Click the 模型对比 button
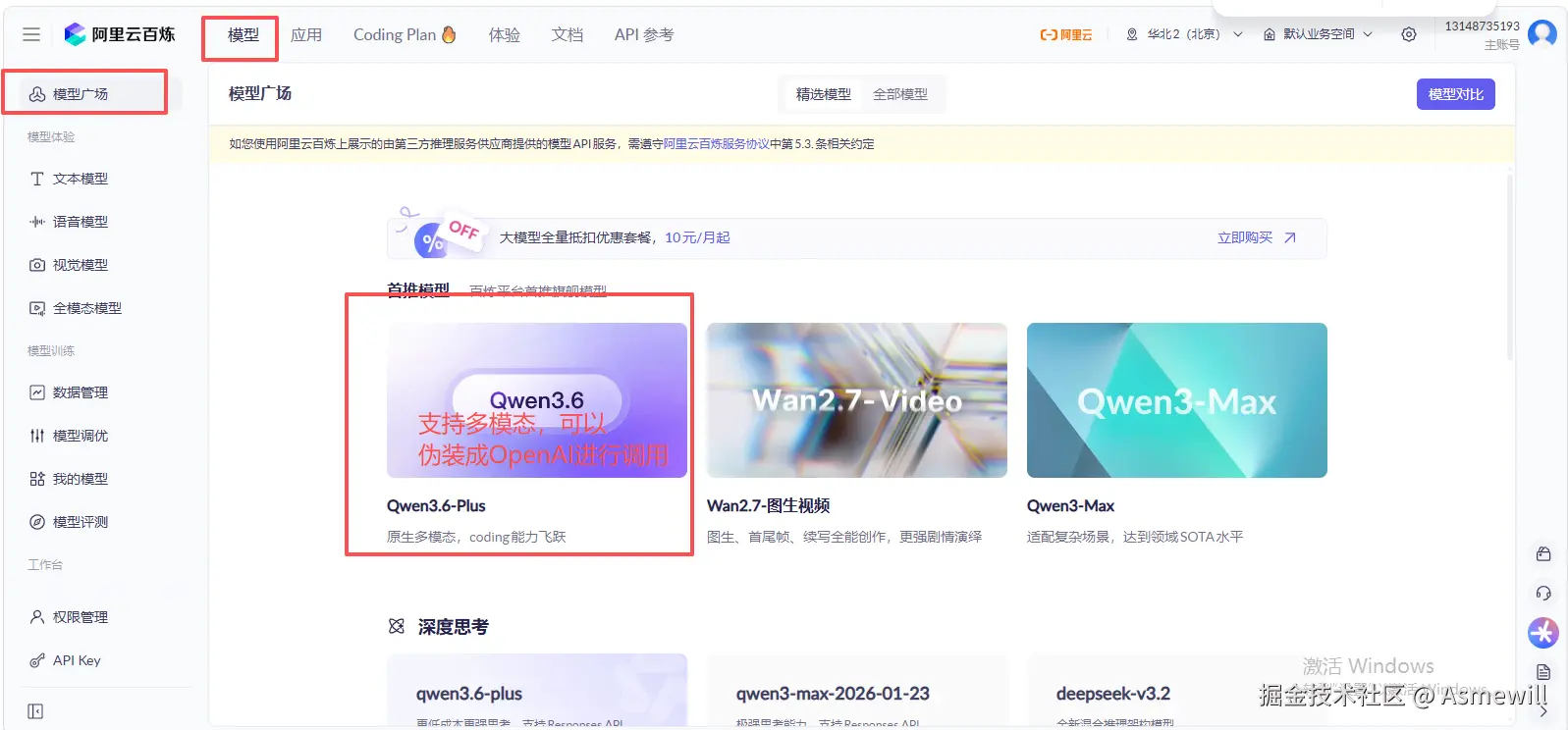The width and height of the screenshot is (1568, 730). [x=1456, y=94]
